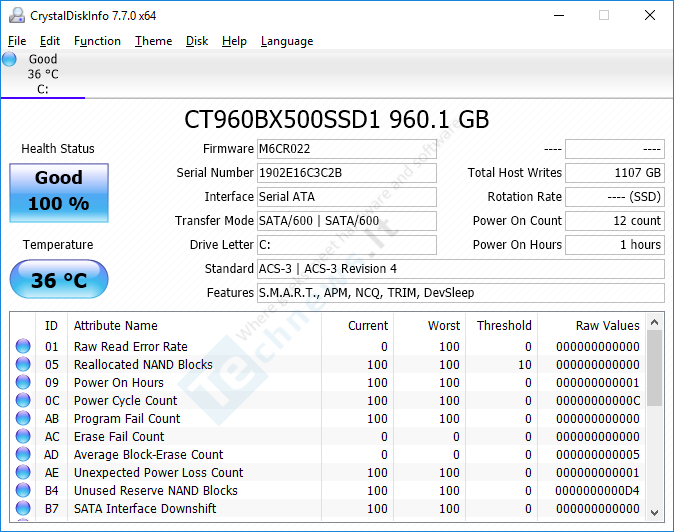Viewport: 674px width, 532px height.
Task: Click status orb in Power On Hours attribute row
Action: [x=23, y=382]
